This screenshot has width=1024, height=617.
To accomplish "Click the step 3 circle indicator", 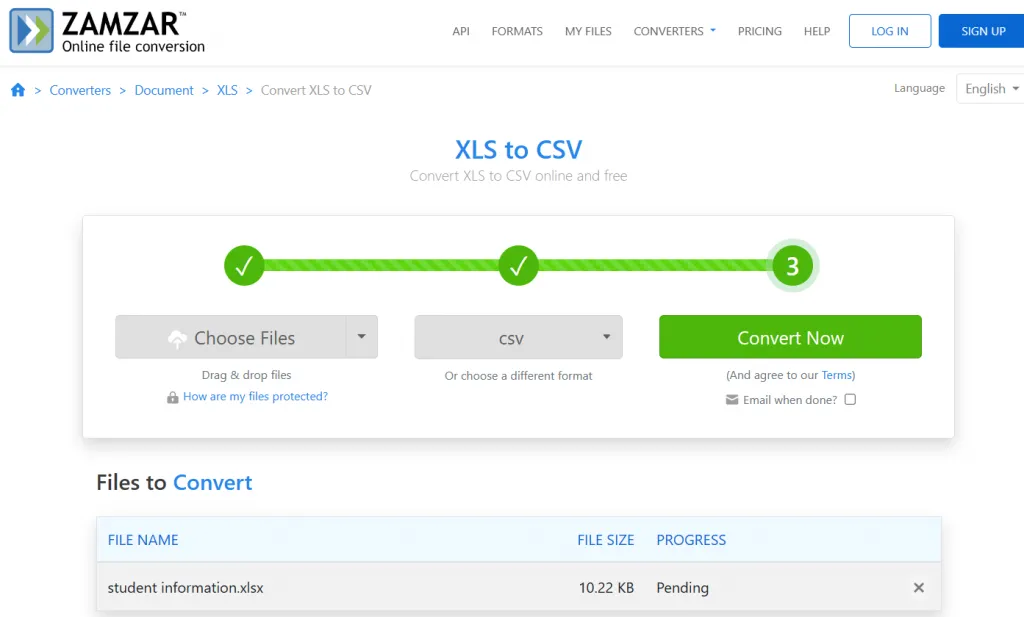I will [x=791, y=265].
